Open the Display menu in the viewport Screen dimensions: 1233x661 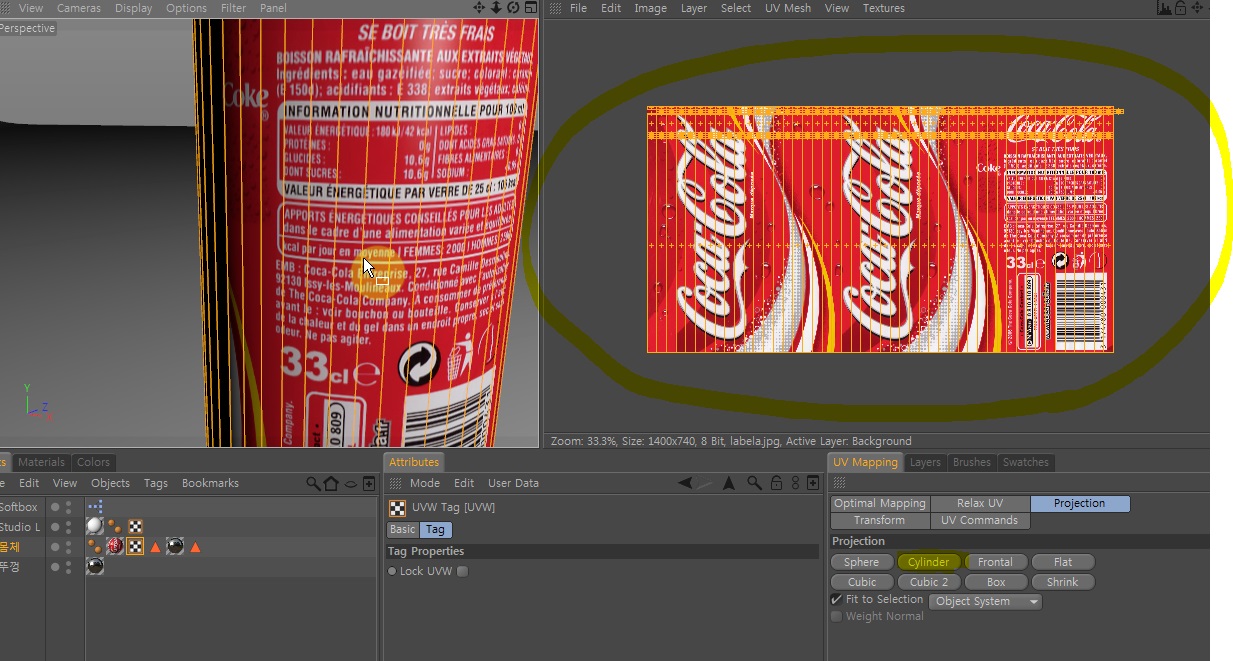pyautogui.click(x=133, y=8)
